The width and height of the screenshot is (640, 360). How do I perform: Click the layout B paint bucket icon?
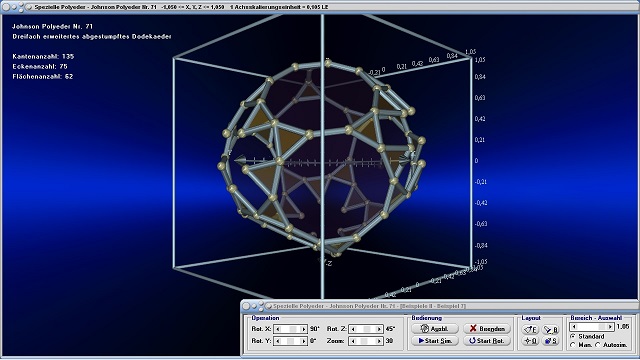pyautogui.click(x=551, y=329)
